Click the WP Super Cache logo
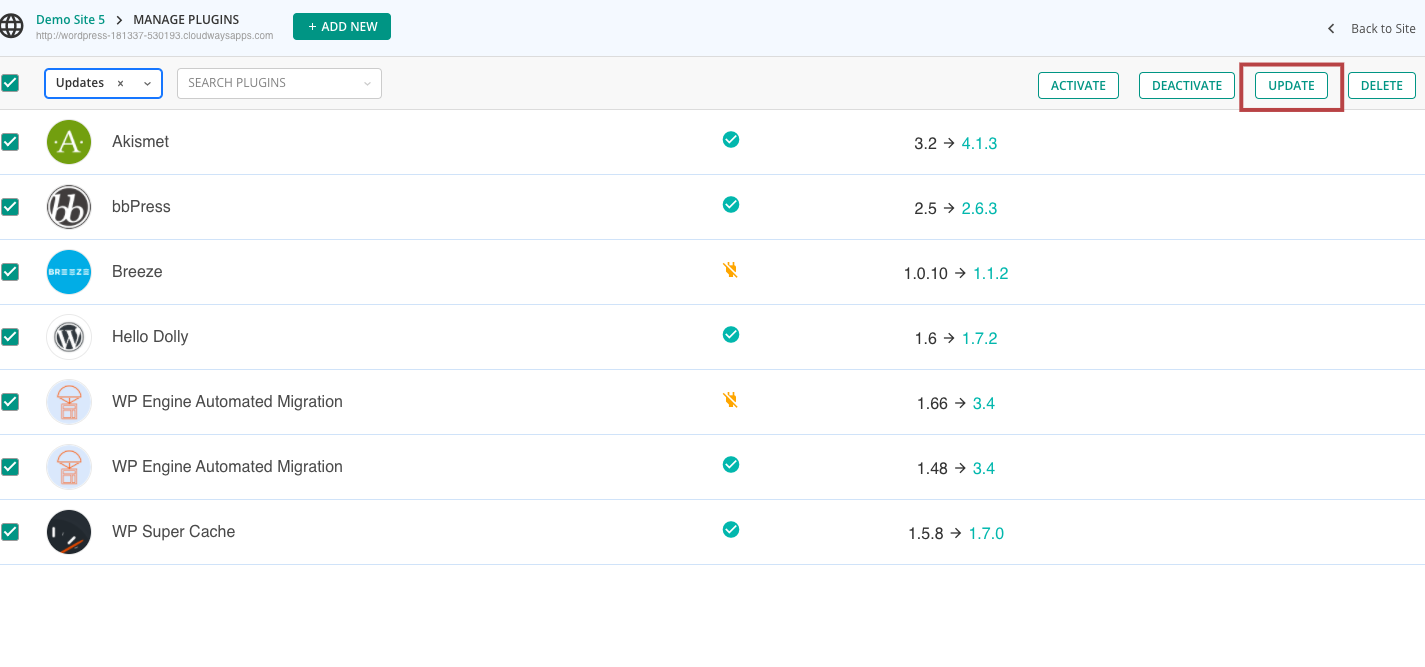 coord(69,532)
